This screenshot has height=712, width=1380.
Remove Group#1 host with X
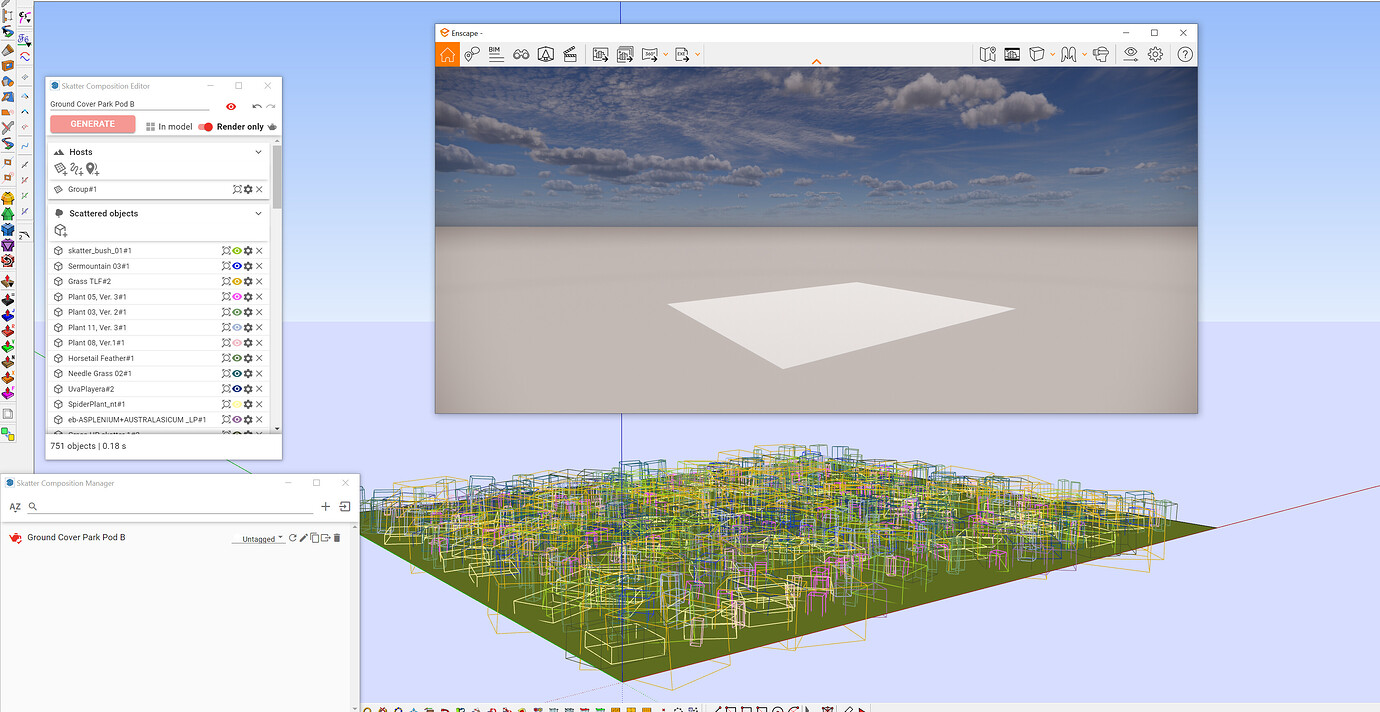259,189
